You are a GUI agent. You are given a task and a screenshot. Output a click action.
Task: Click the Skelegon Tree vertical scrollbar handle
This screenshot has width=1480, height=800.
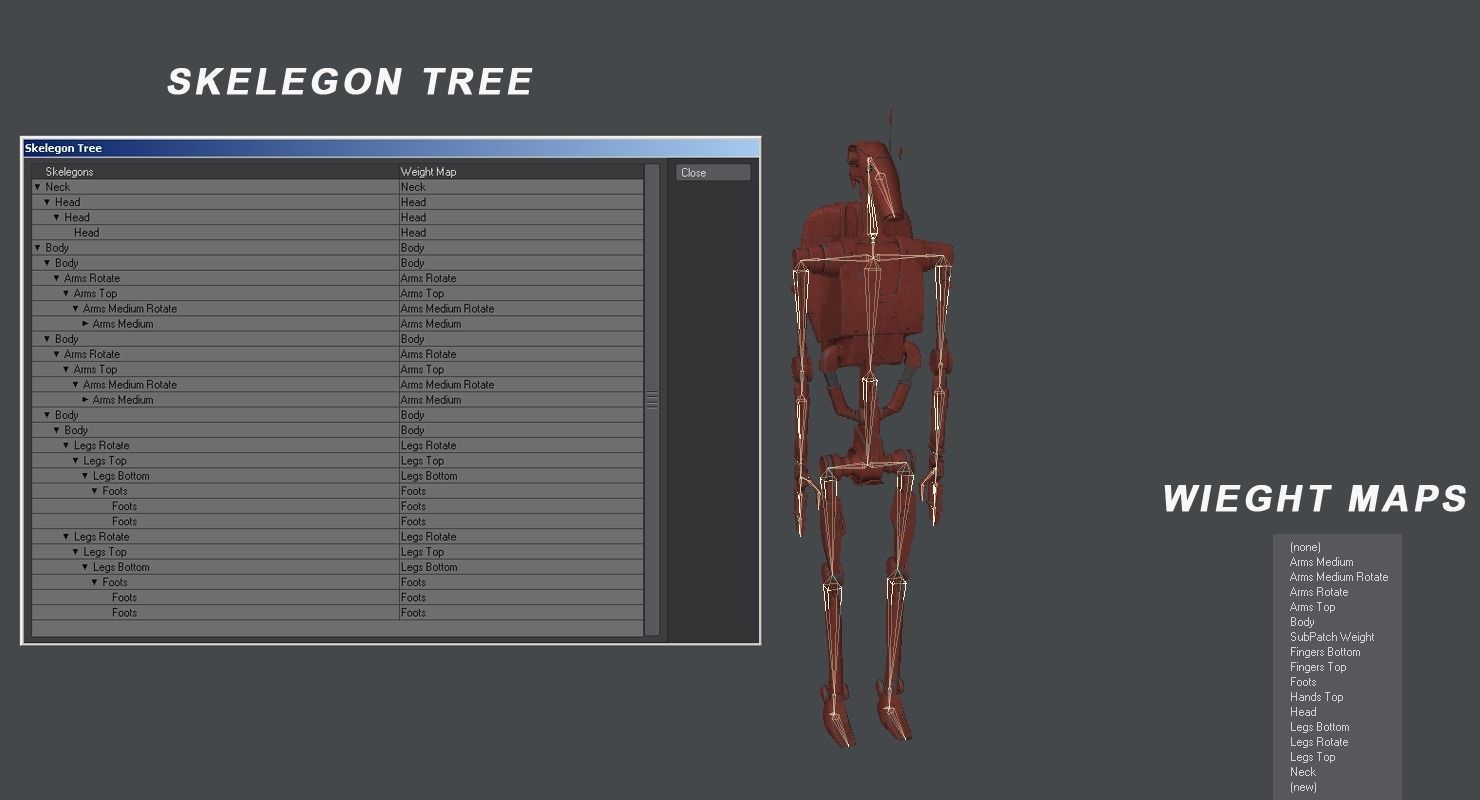click(x=652, y=400)
